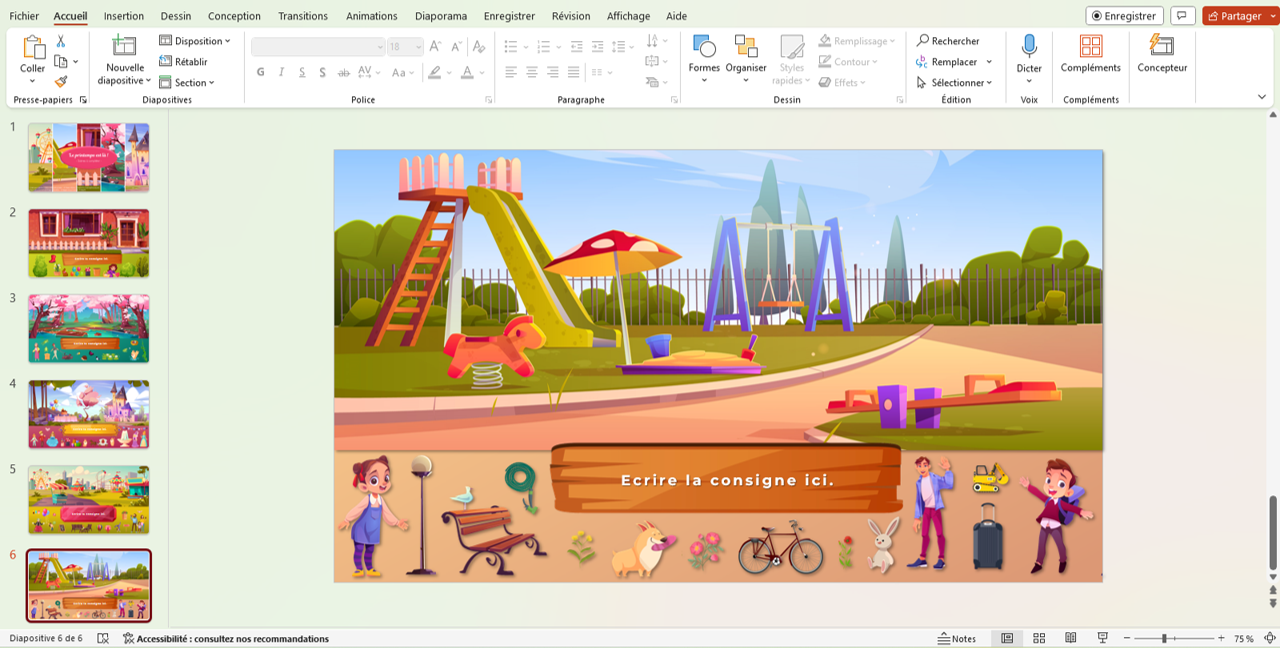The image size is (1280, 648).
Task: Open the Insertion ribbon tab
Action: (x=124, y=16)
